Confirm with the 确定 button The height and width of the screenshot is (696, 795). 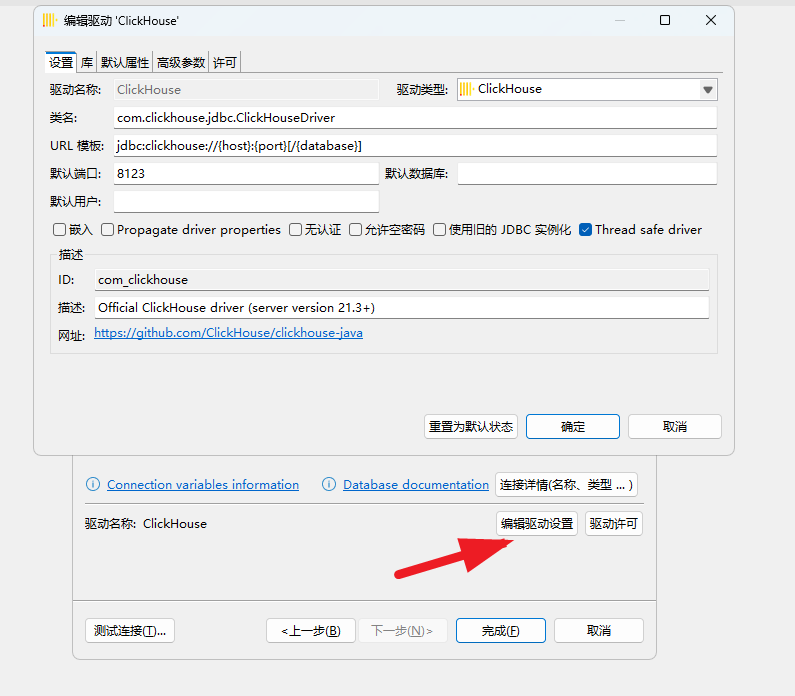(x=572, y=426)
